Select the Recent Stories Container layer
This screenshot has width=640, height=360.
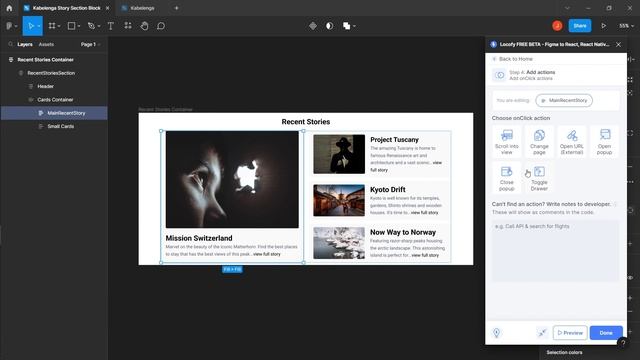point(54,60)
